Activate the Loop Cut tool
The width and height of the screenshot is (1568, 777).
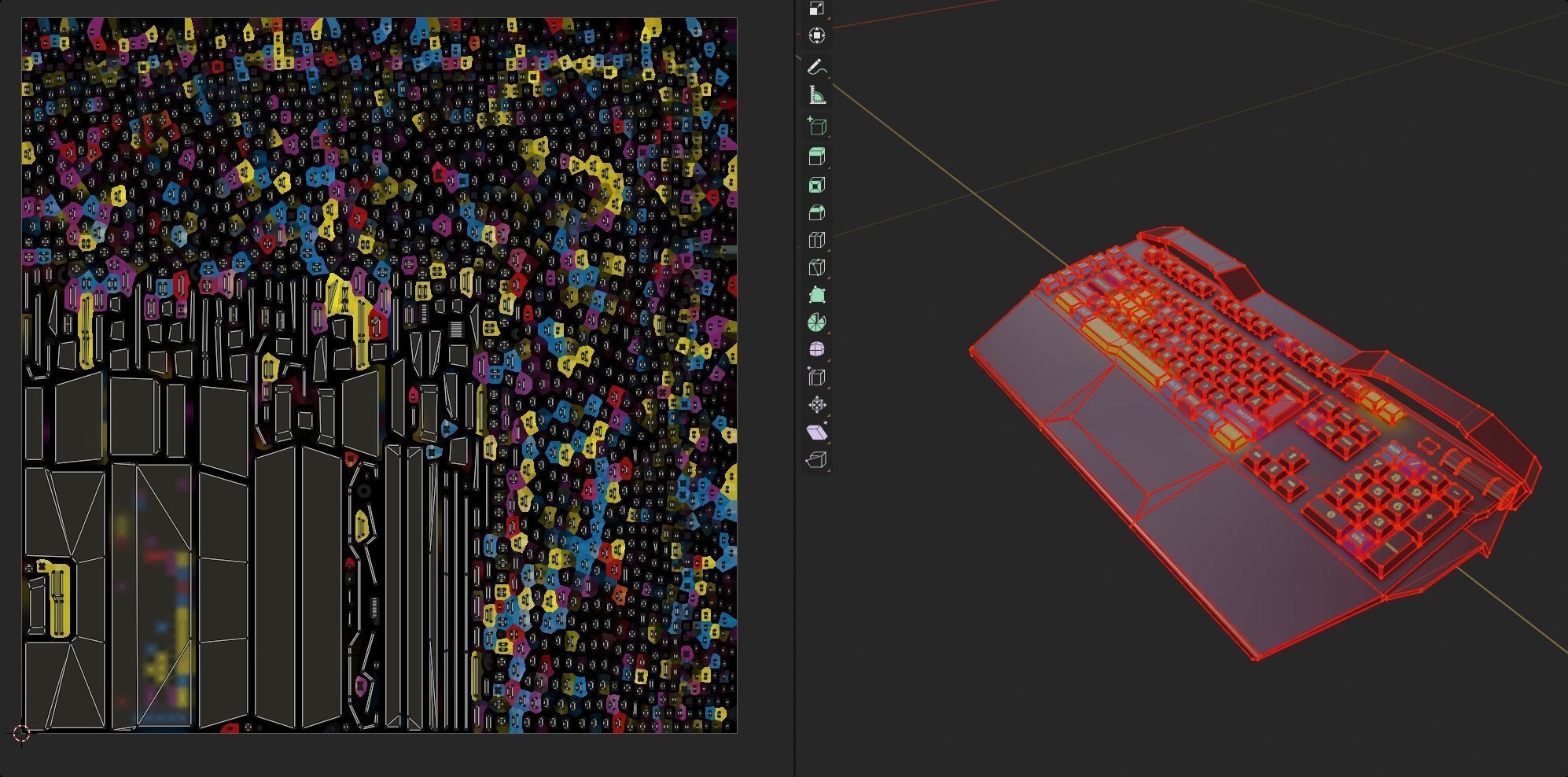817,240
